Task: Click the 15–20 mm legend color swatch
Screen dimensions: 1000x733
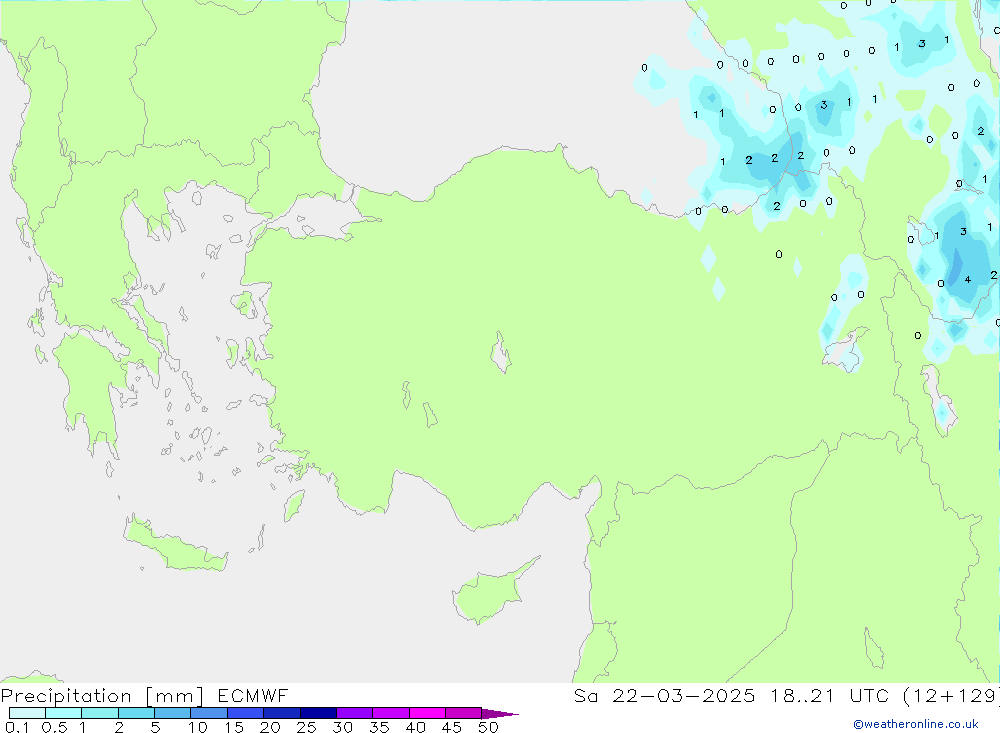Action: [245, 713]
